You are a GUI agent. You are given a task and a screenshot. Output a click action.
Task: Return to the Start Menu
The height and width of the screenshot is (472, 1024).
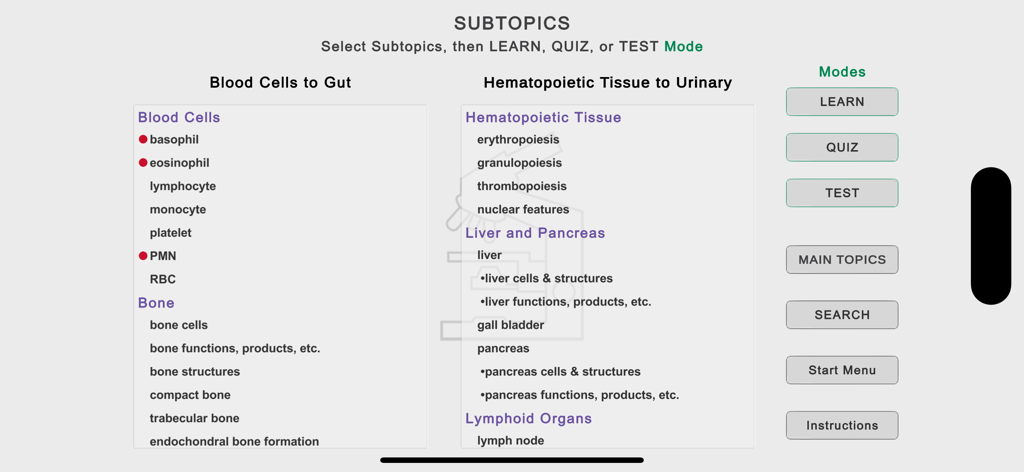coord(842,370)
